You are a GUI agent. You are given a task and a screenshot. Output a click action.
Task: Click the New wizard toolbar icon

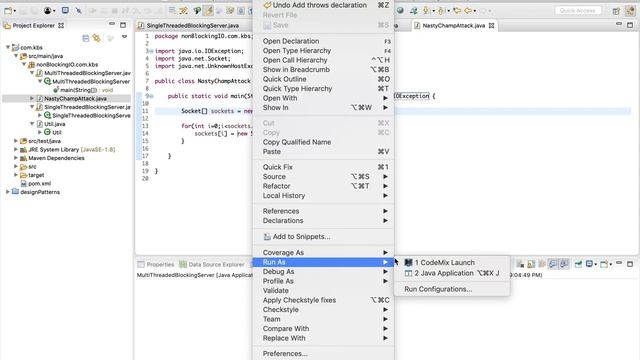[8, 11]
